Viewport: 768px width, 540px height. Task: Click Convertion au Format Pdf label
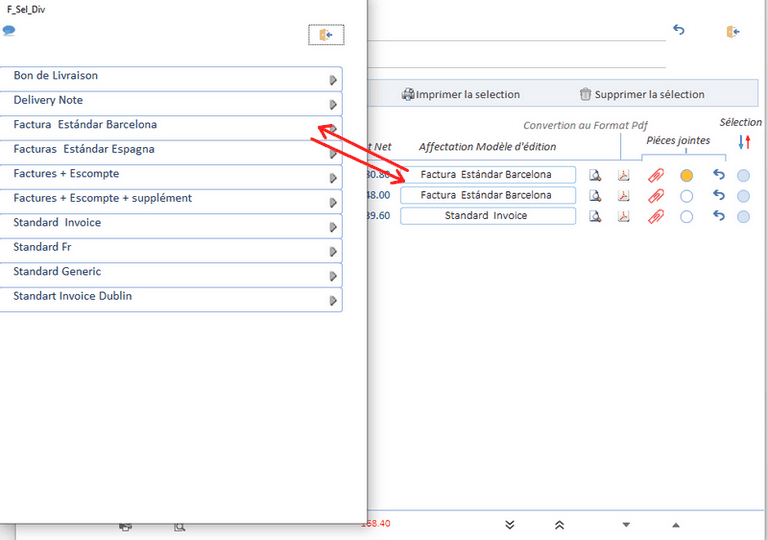click(x=585, y=125)
